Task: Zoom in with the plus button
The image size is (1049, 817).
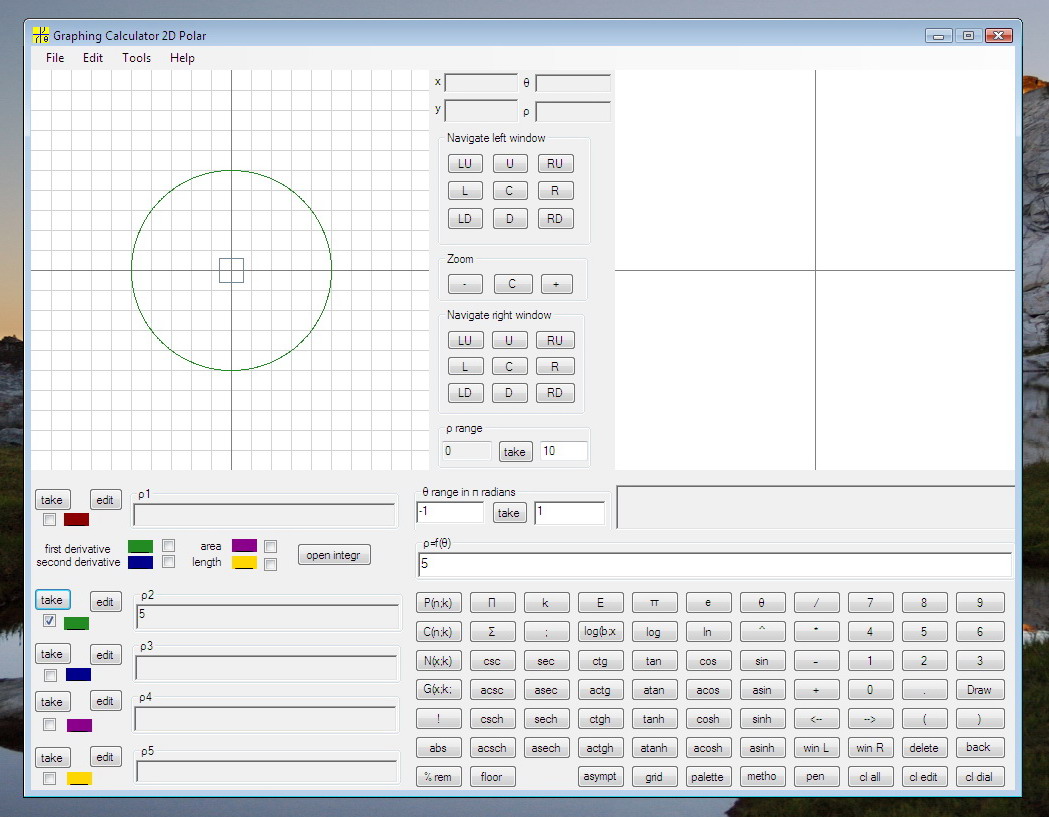Action: tap(556, 284)
